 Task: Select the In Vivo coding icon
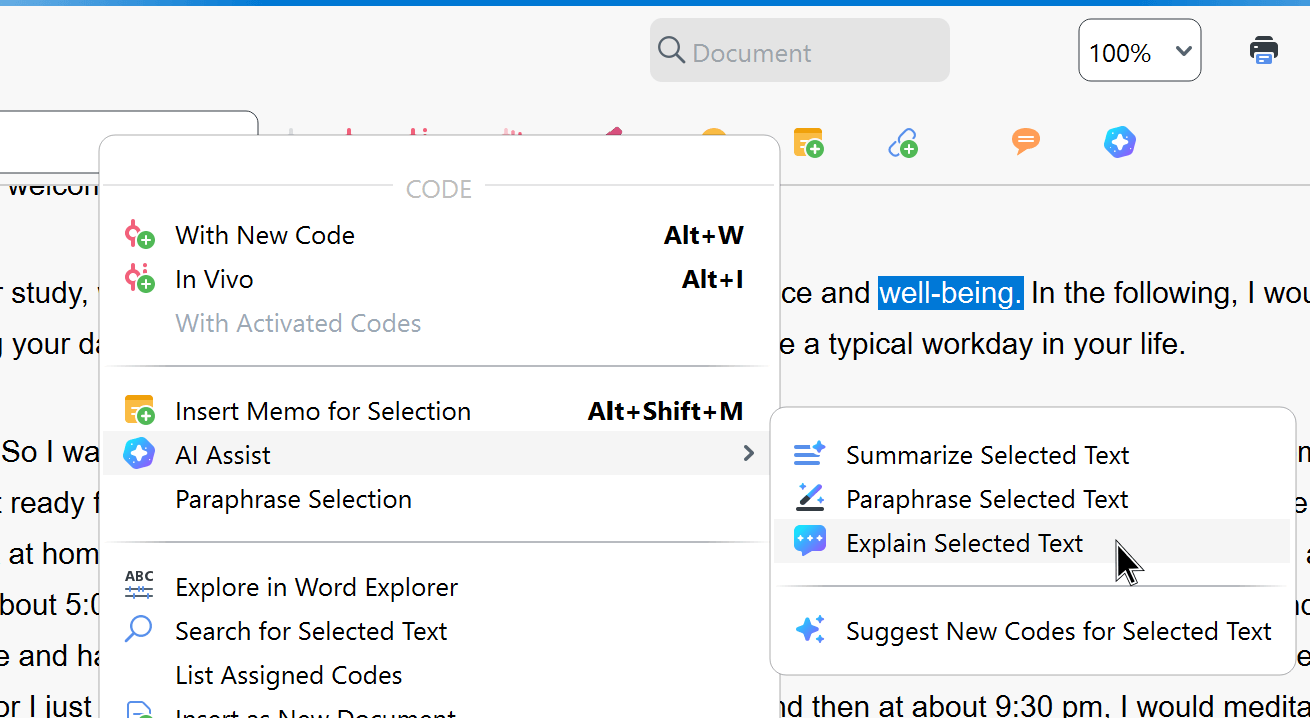tap(140, 278)
